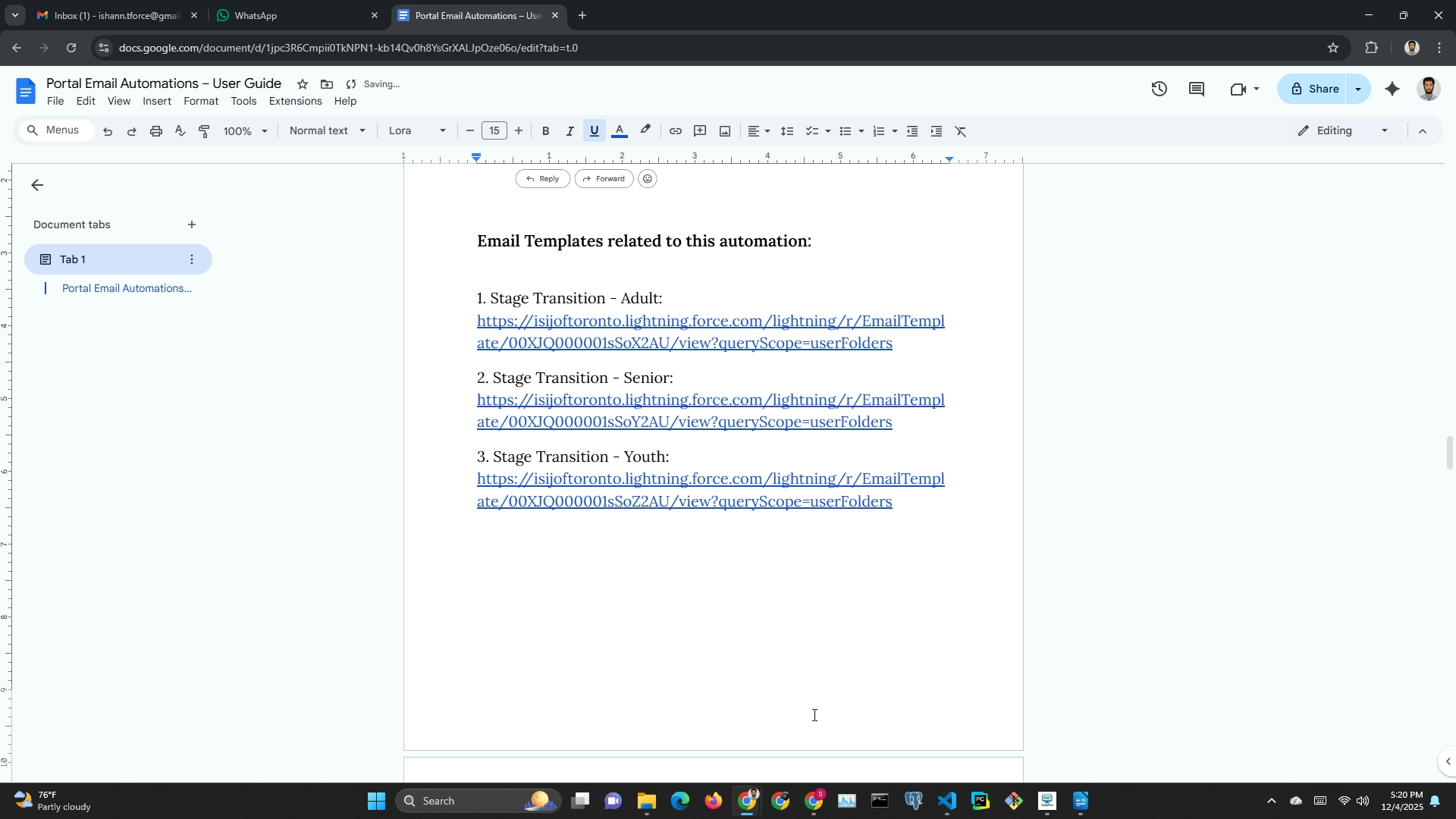
Task: Open the Insert menu
Action: click(157, 102)
